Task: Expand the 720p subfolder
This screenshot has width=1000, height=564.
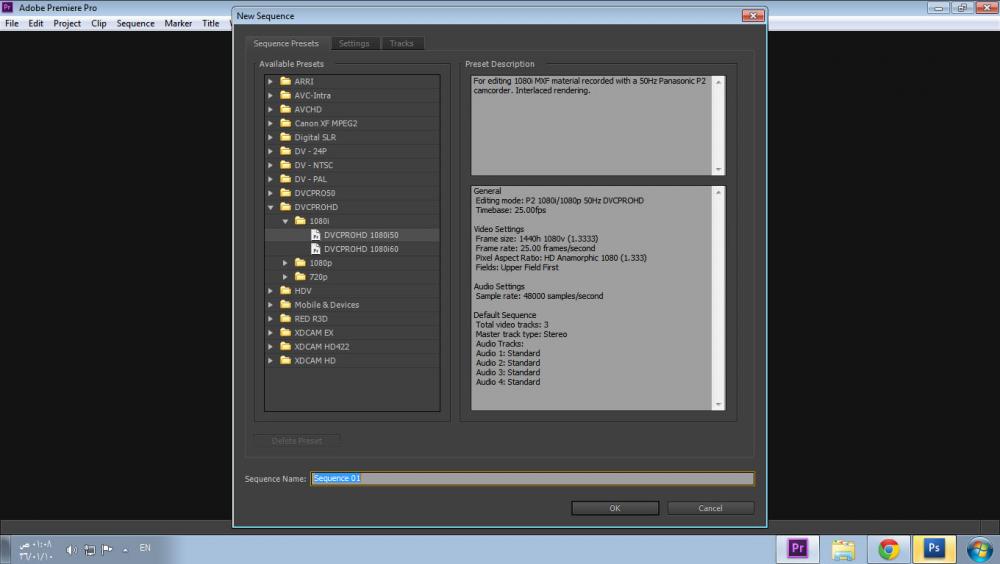Action: click(x=285, y=277)
